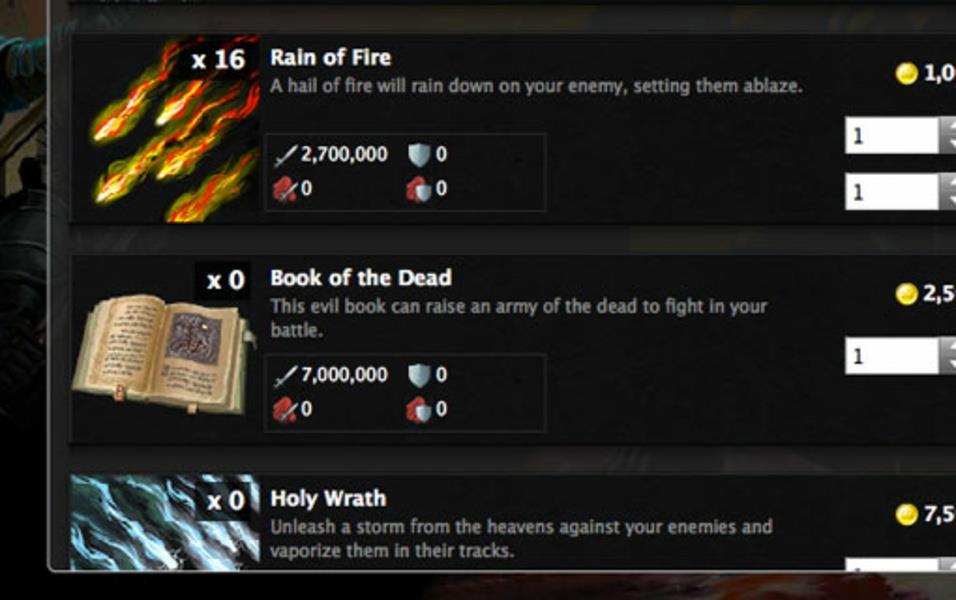Click the Holy Wrath title
This screenshot has height=600, width=956.
(328, 499)
